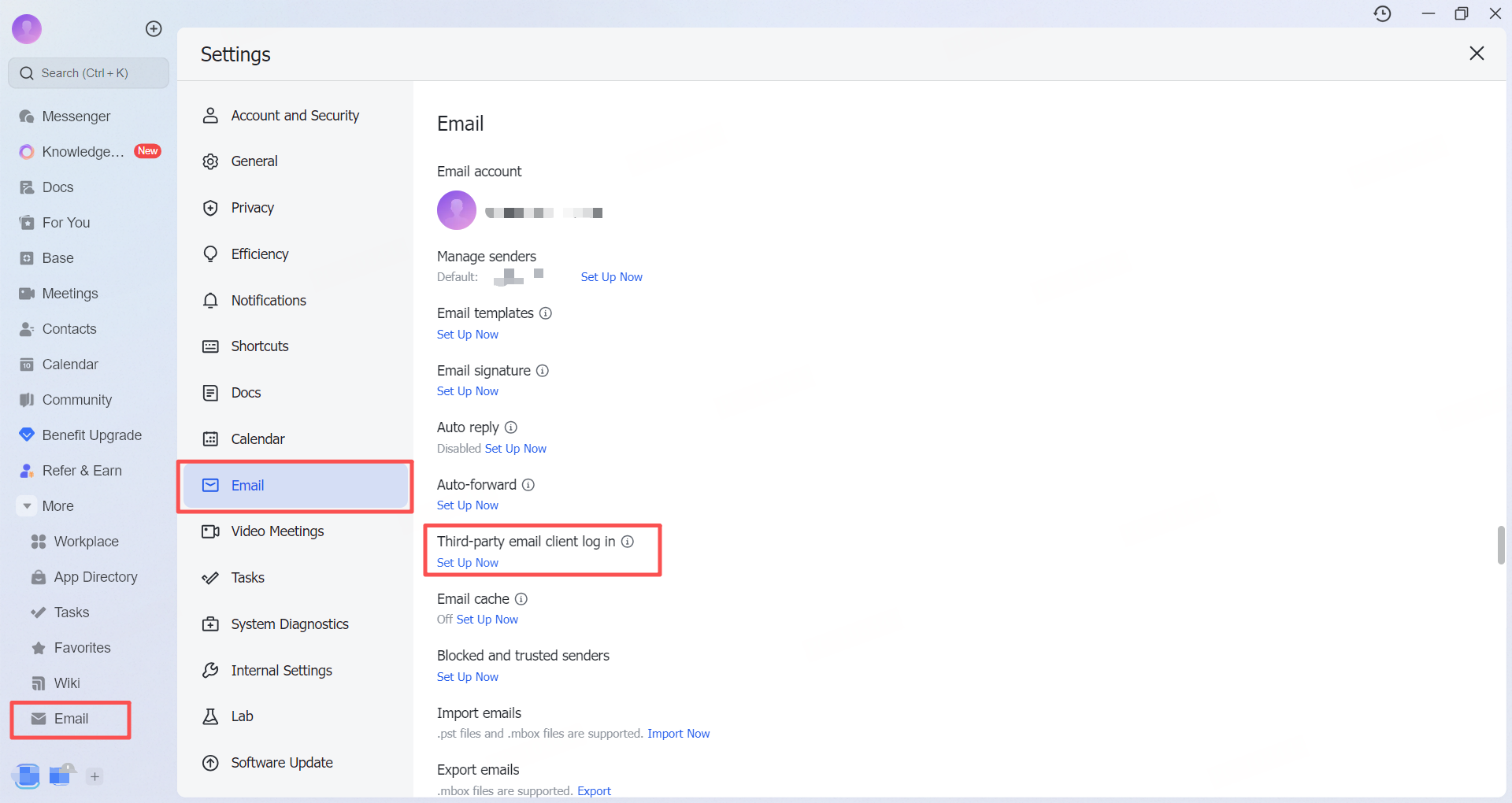1512x803 pixels.
Task: Open Account and Security settings
Action: point(295,116)
